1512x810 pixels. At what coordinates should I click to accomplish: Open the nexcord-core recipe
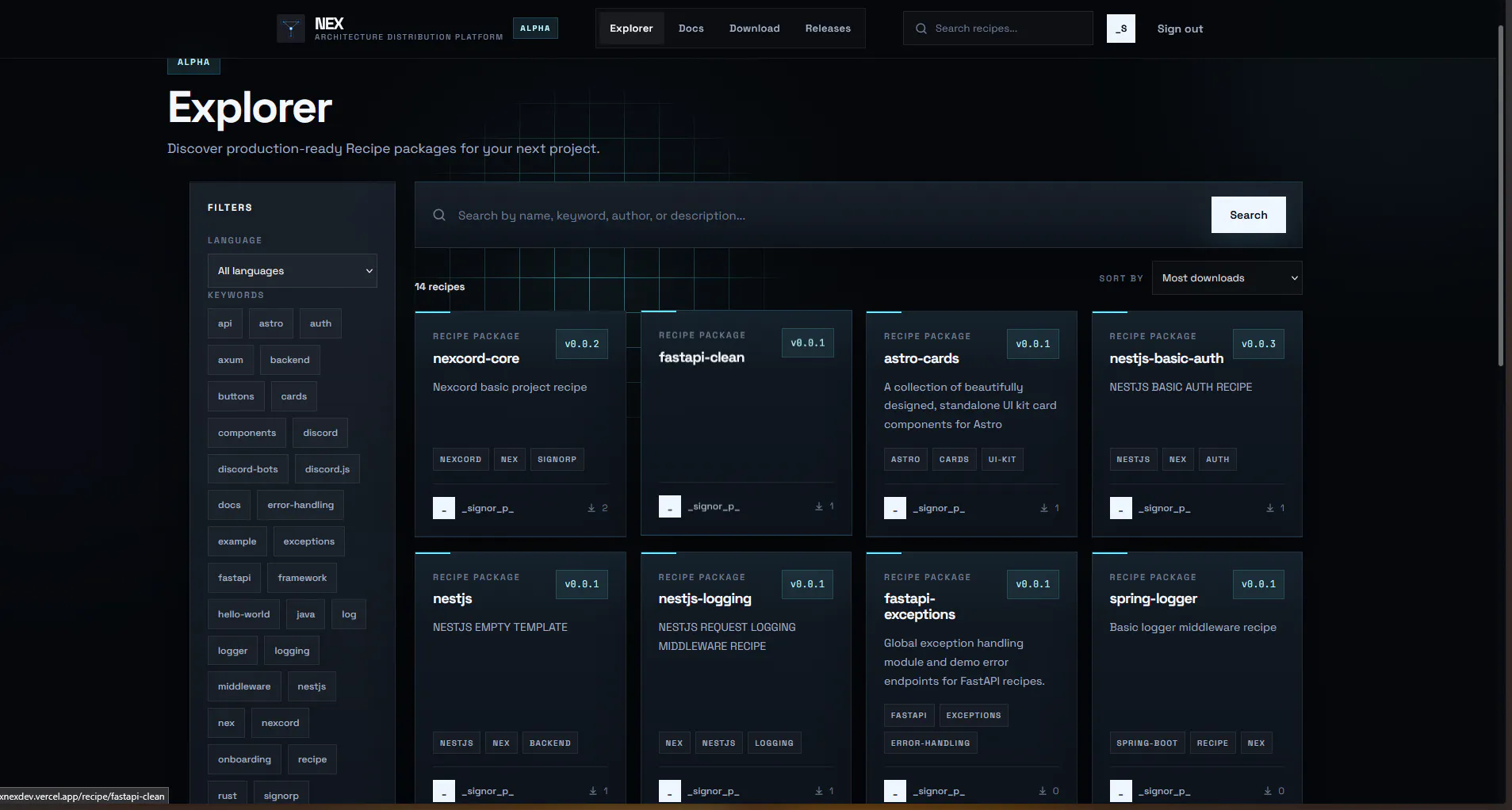(476, 358)
